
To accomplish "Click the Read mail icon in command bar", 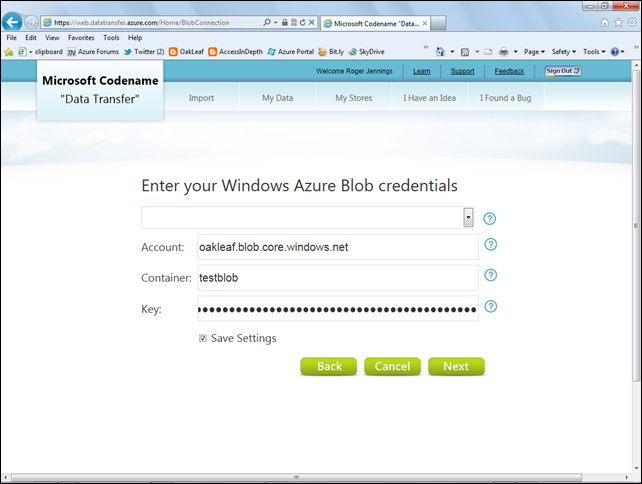I will (488, 52).
